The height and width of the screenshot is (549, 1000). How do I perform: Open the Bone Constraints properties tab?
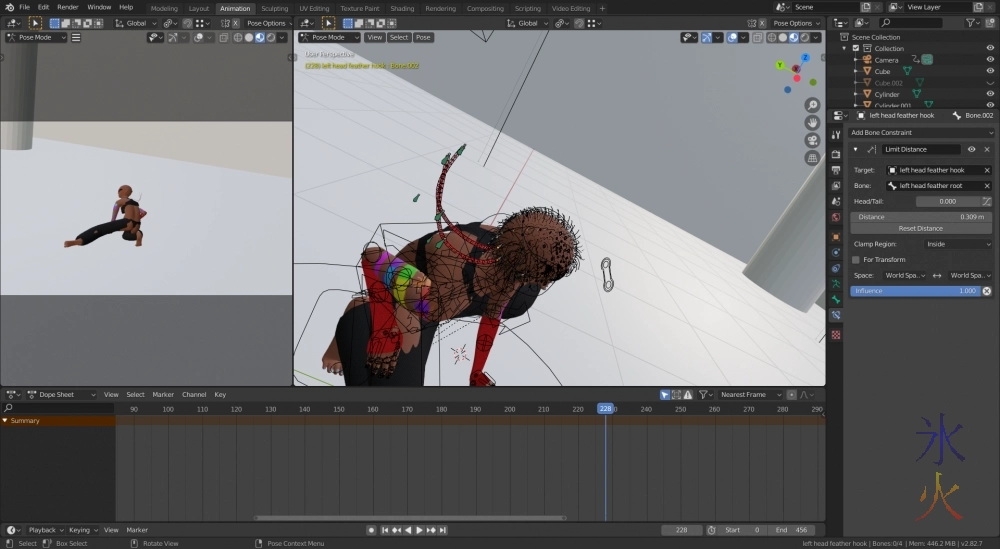point(836,315)
